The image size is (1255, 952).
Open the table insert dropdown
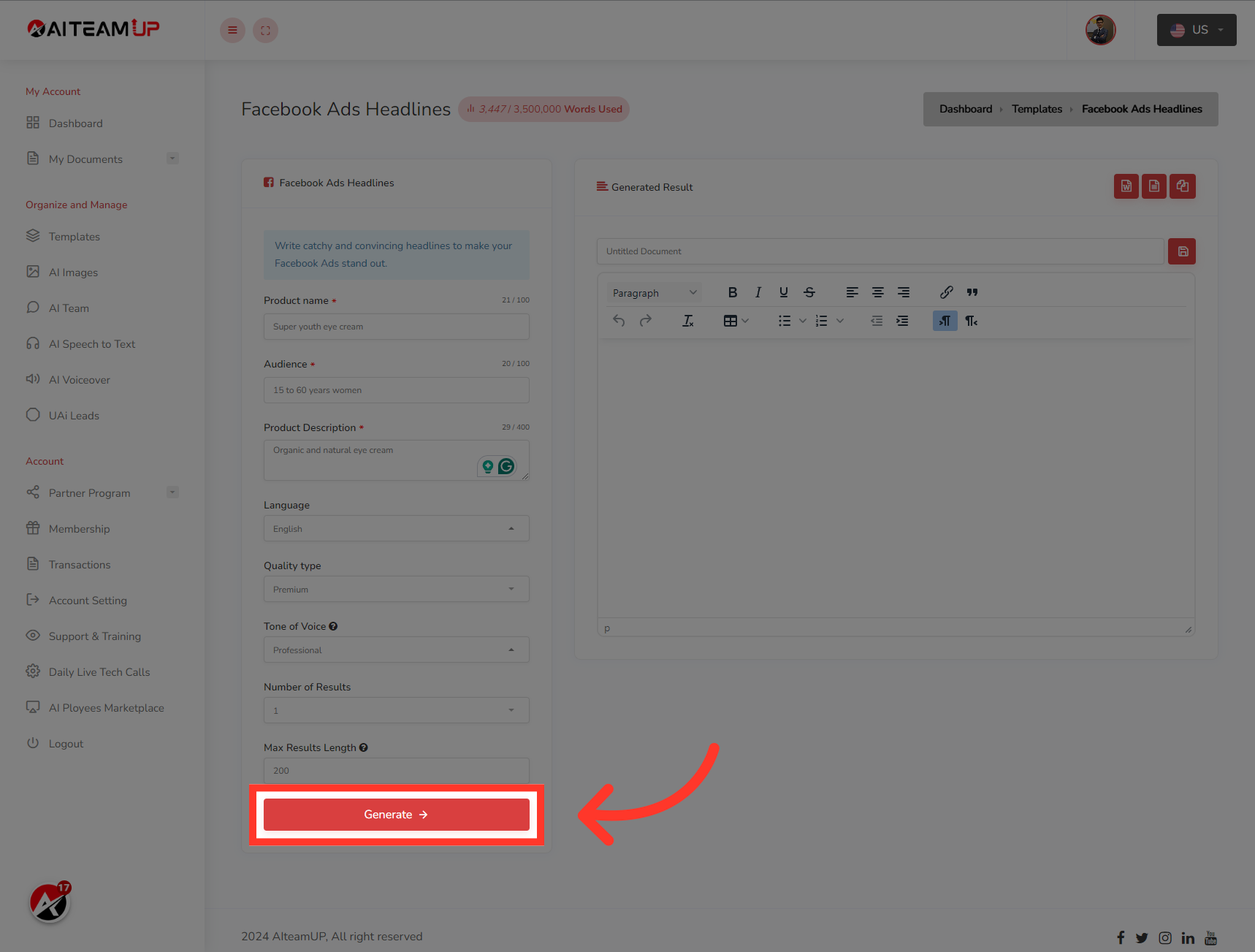(x=736, y=321)
